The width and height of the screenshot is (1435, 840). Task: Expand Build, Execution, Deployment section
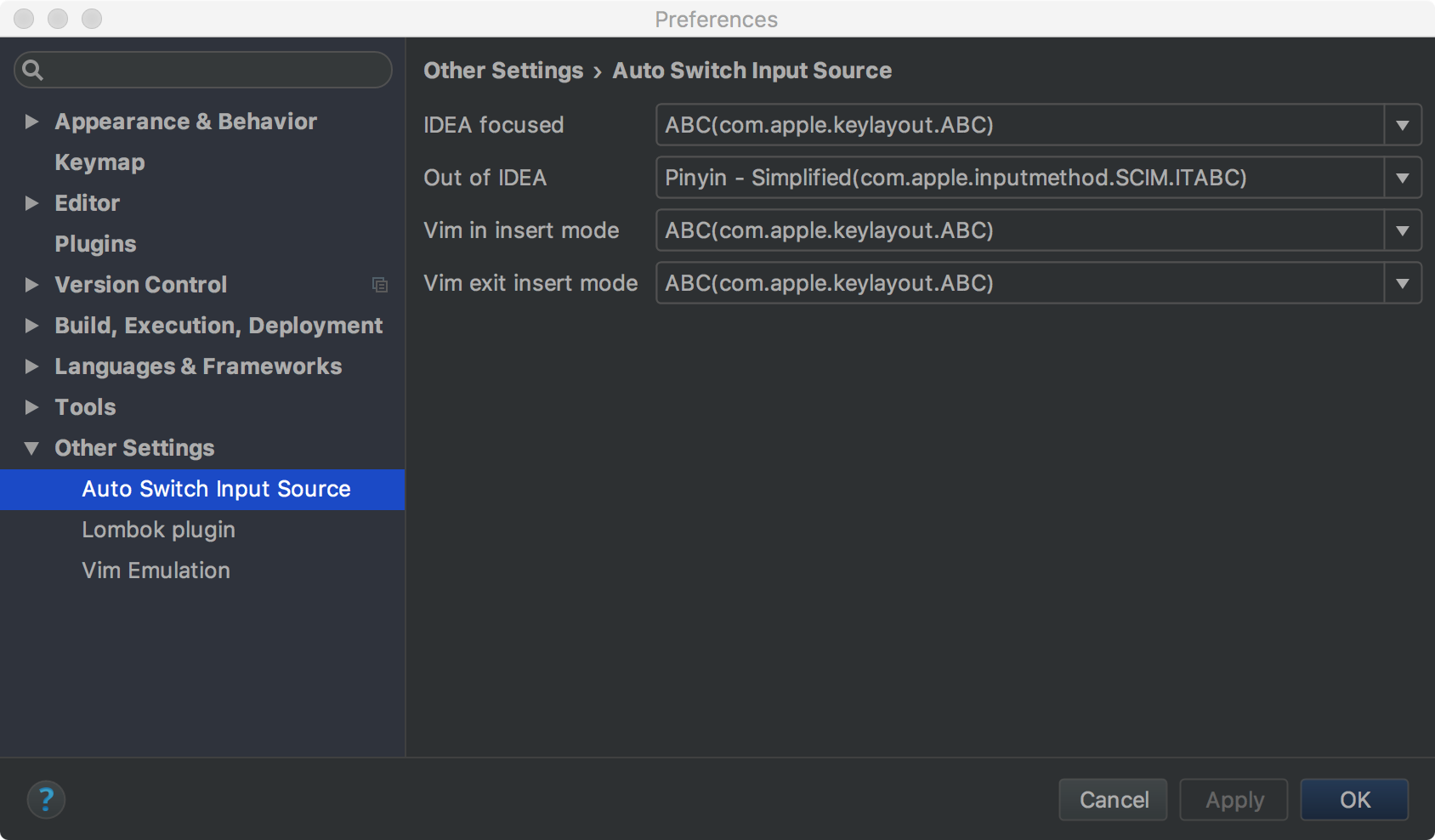(x=31, y=326)
